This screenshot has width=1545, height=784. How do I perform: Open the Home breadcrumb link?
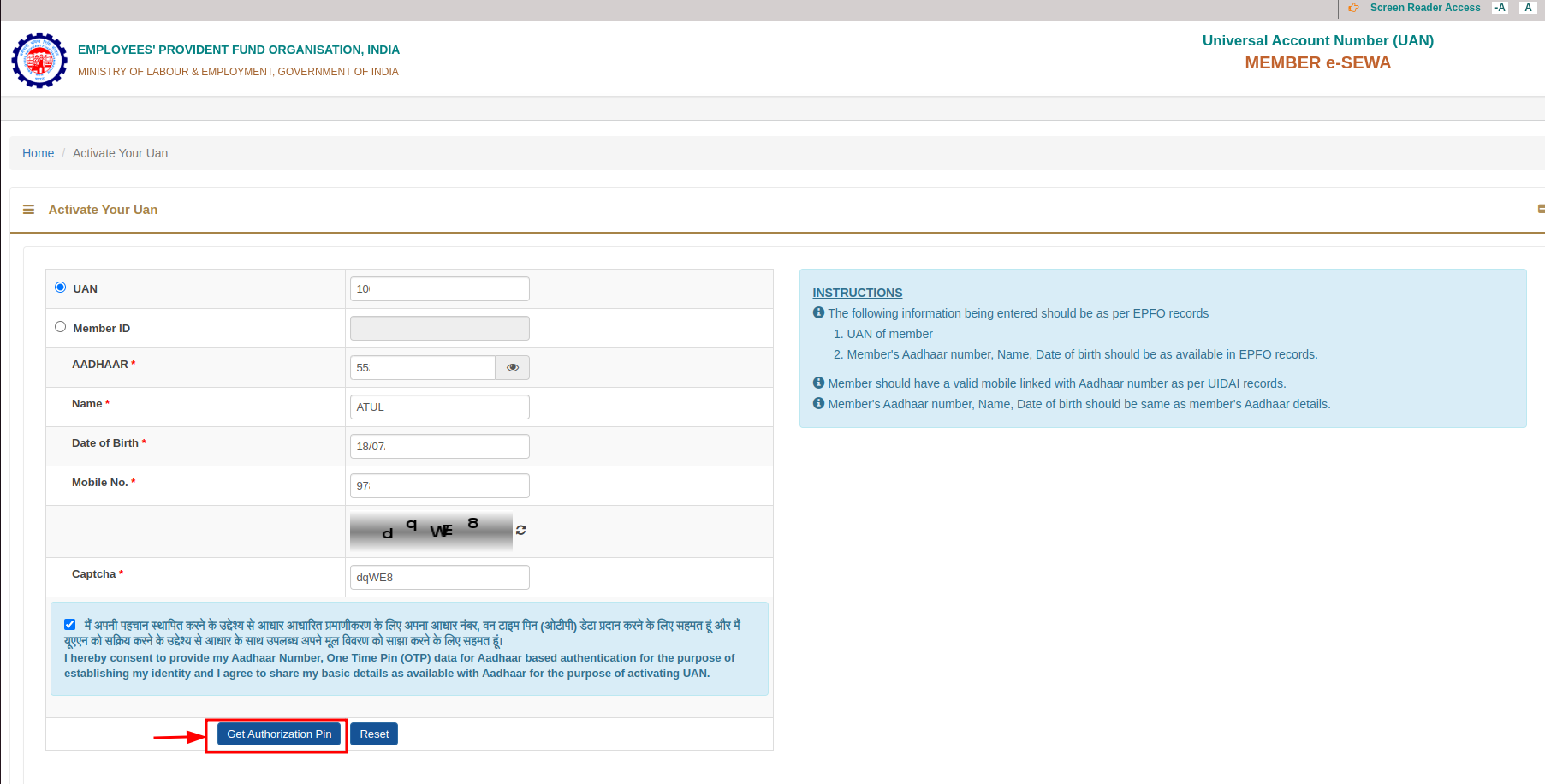click(38, 153)
